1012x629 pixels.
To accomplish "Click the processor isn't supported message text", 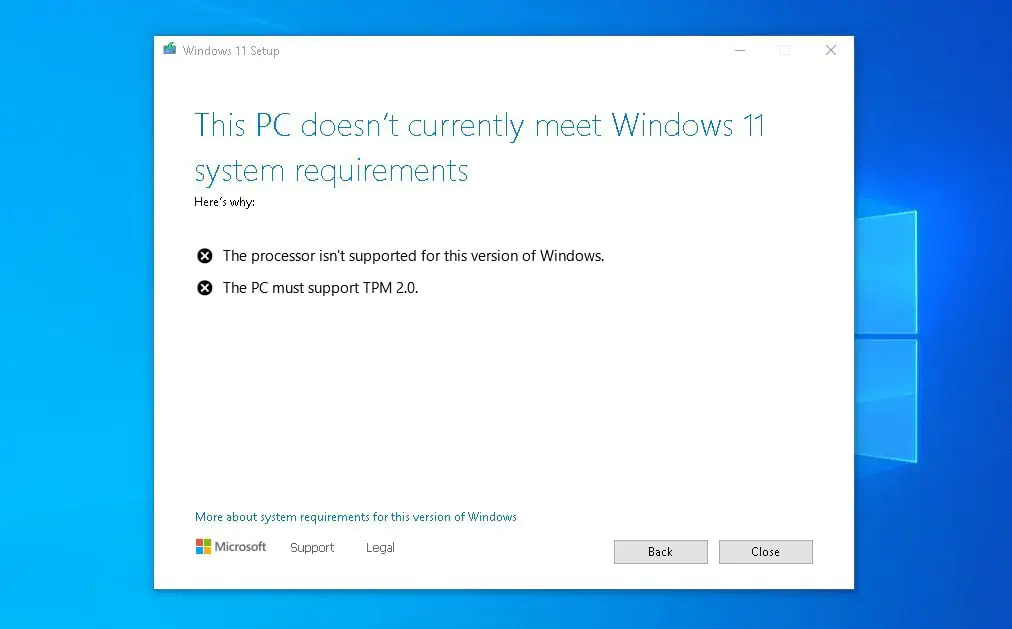I will 414,256.
